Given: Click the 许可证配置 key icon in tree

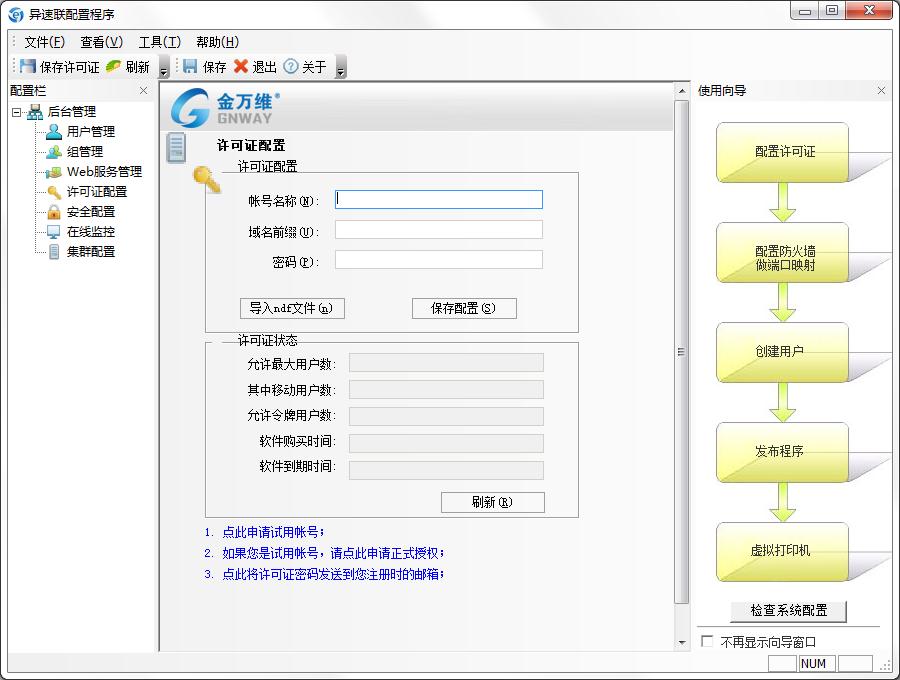Looking at the screenshot, I should click(54, 192).
